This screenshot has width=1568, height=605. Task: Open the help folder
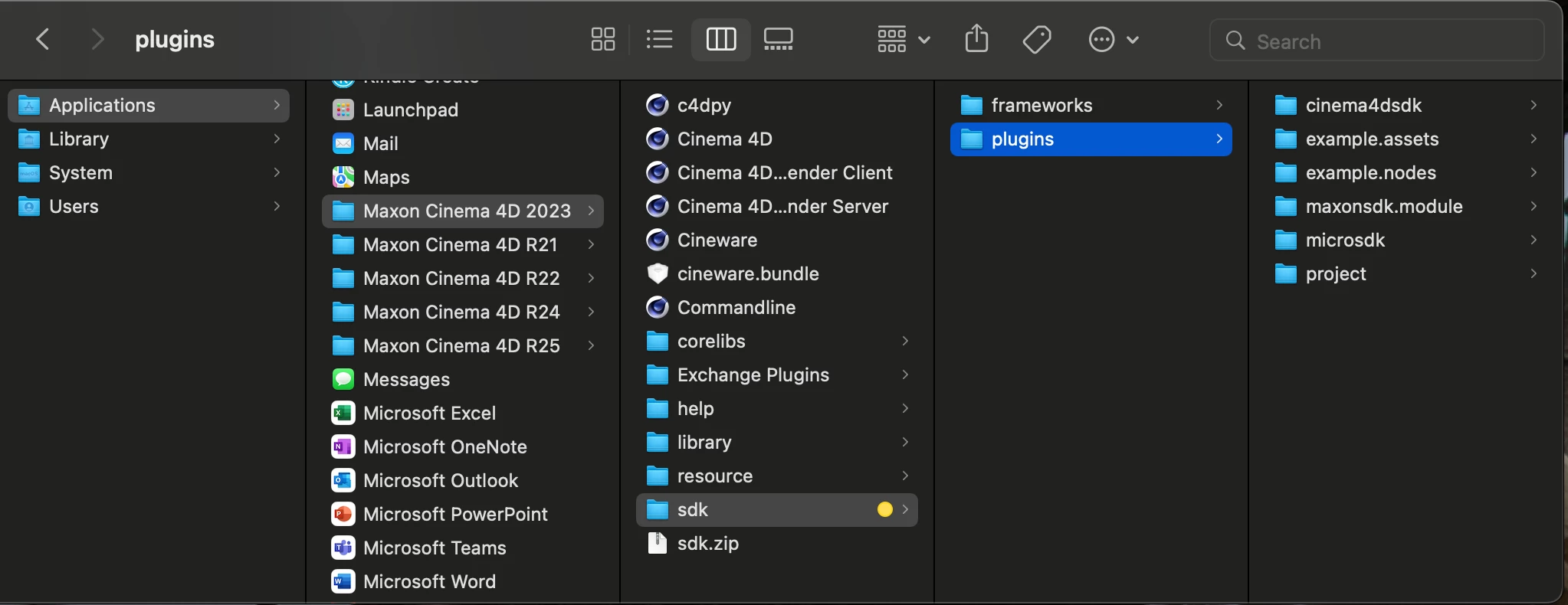(777, 408)
